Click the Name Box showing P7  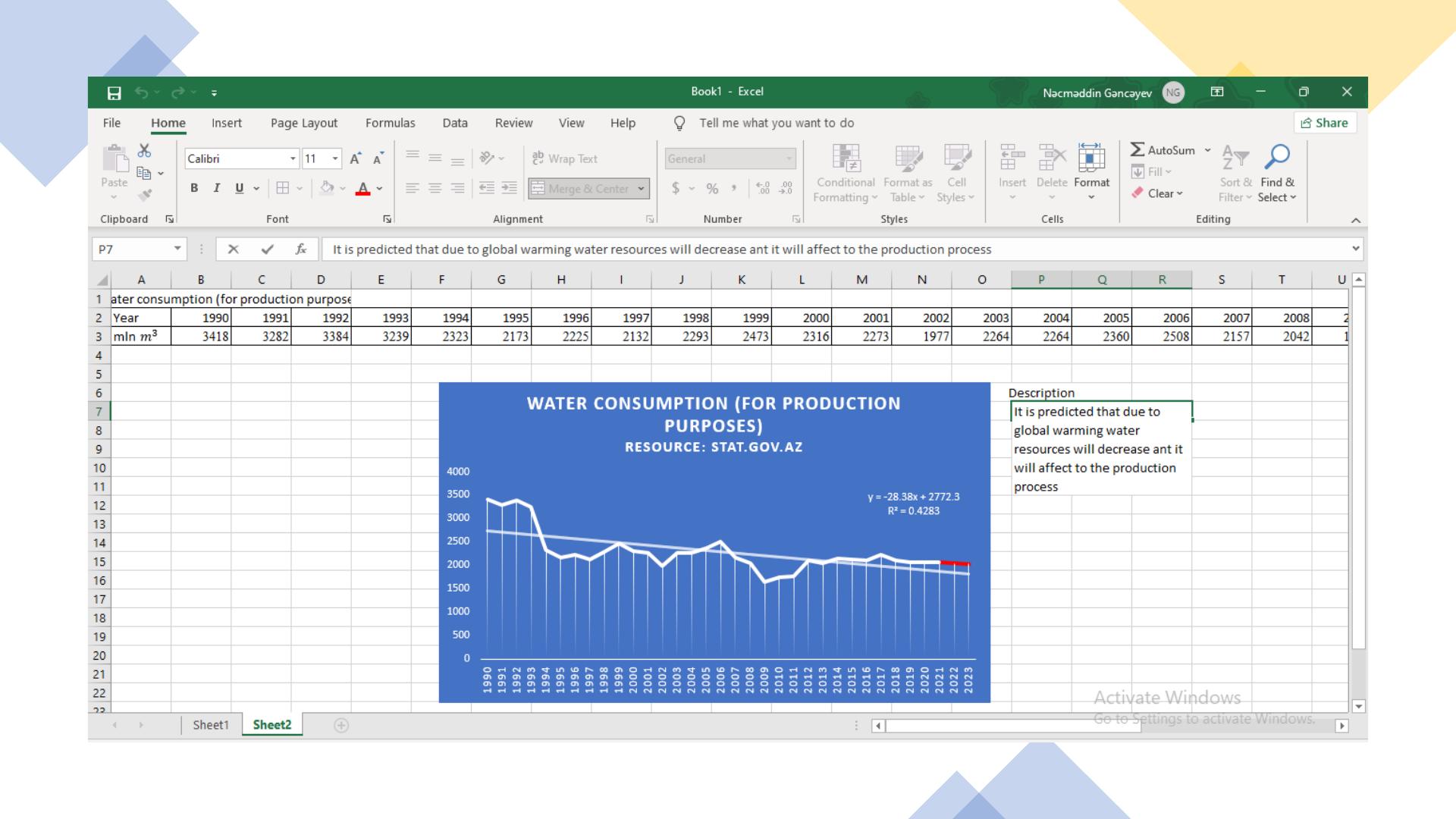click(x=139, y=249)
